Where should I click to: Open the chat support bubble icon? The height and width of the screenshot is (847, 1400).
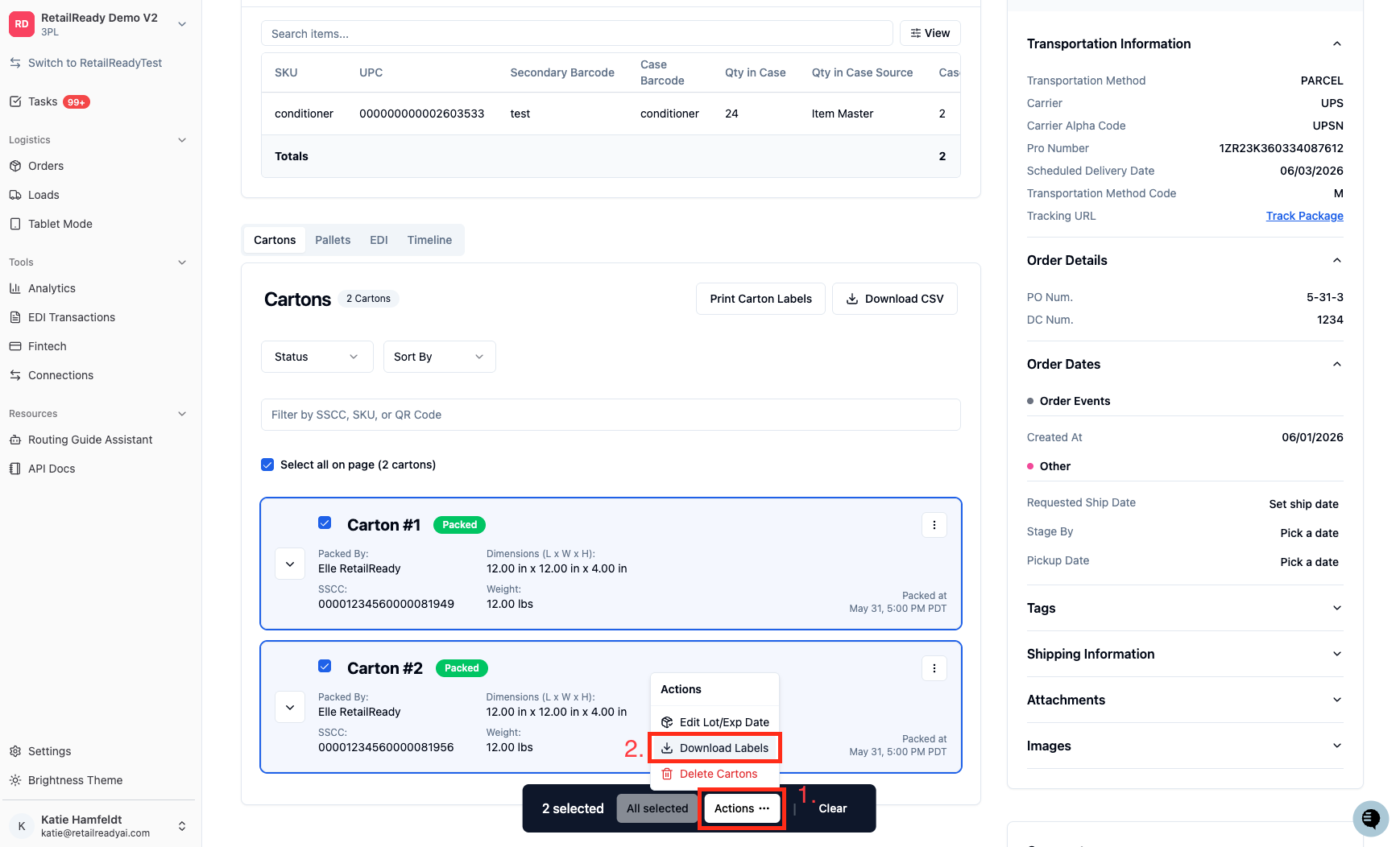(x=1370, y=819)
